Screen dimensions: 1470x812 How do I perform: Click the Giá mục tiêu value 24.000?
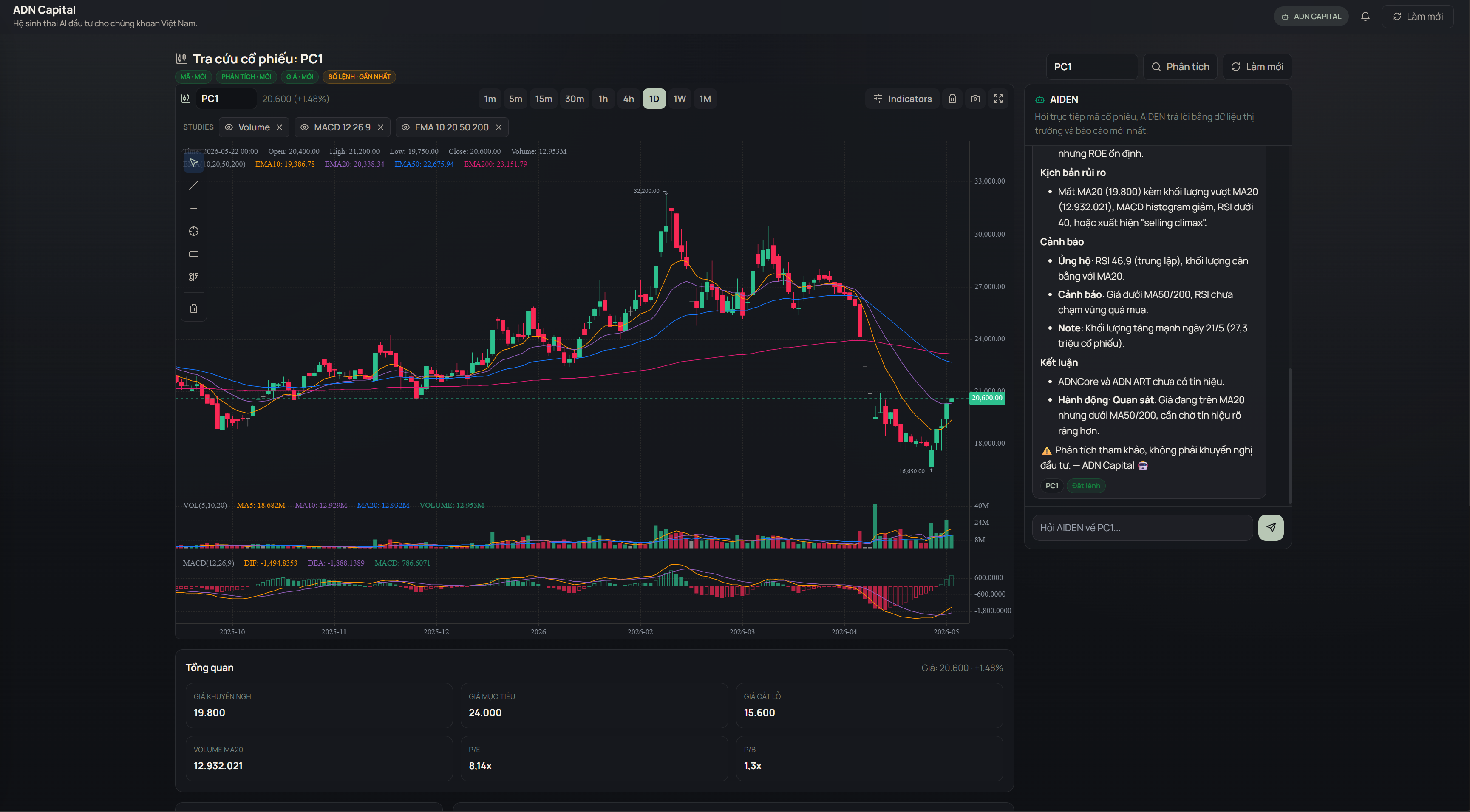[485, 713]
